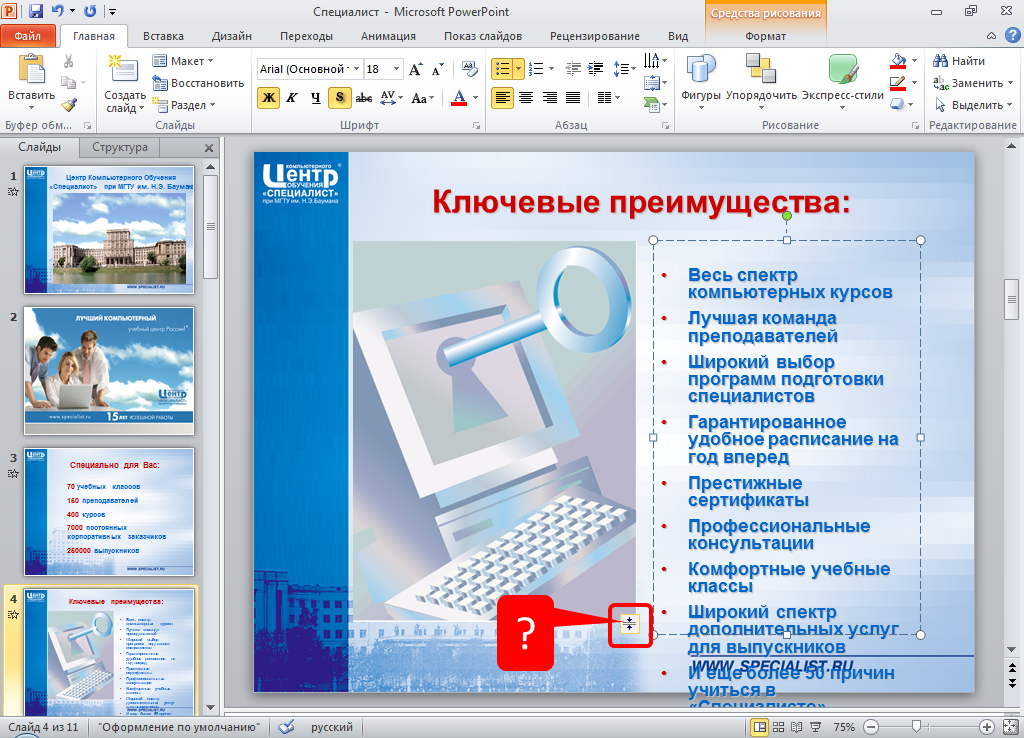Toggle Italic (К) formatting
The height and width of the screenshot is (738, 1024).
pyautogui.click(x=292, y=97)
